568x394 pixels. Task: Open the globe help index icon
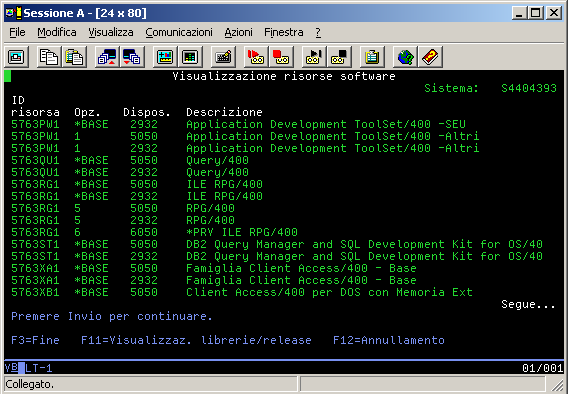pyautogui.click(x=405, y=57)
